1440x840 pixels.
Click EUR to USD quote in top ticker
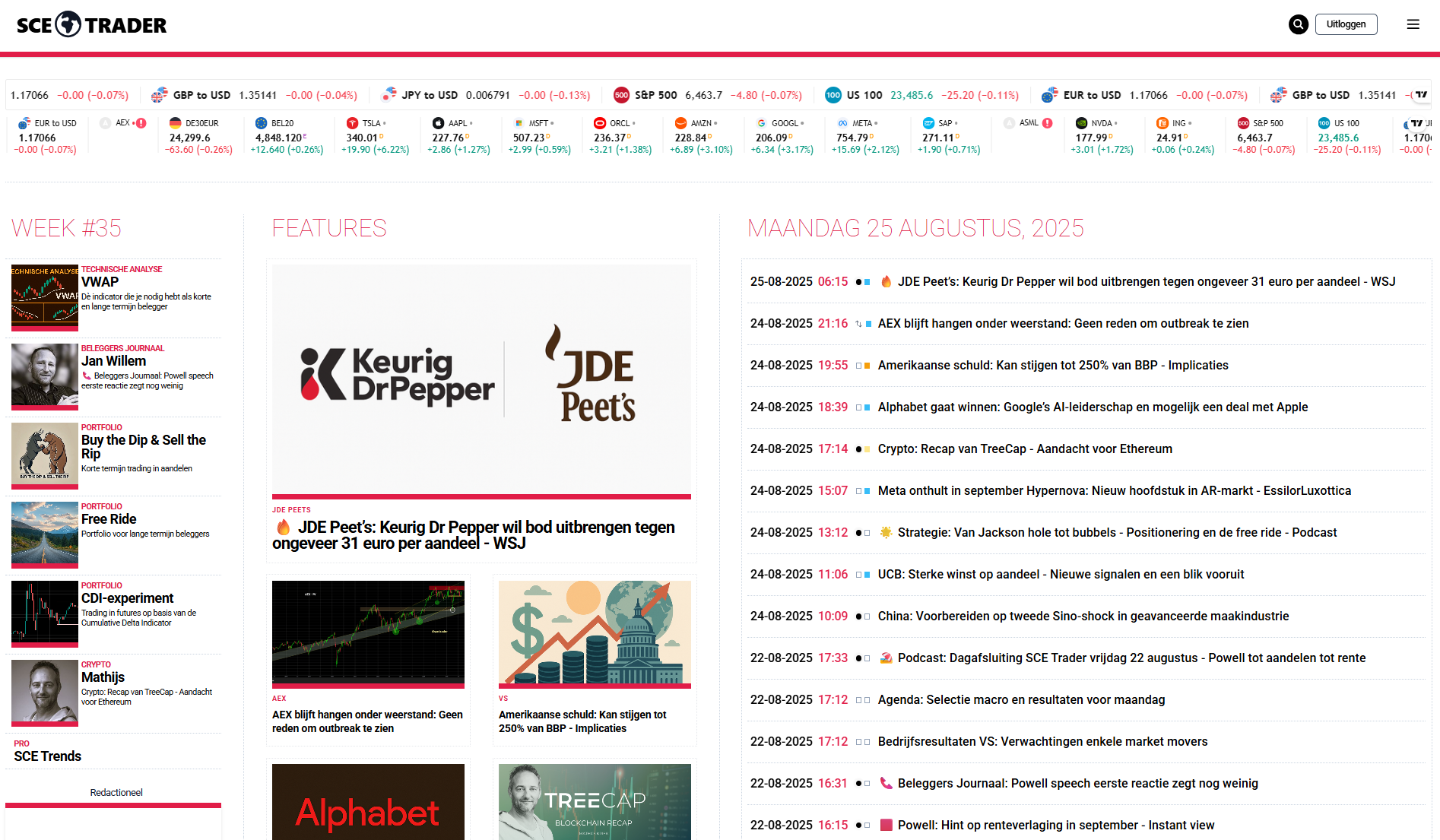[1144, 95]
